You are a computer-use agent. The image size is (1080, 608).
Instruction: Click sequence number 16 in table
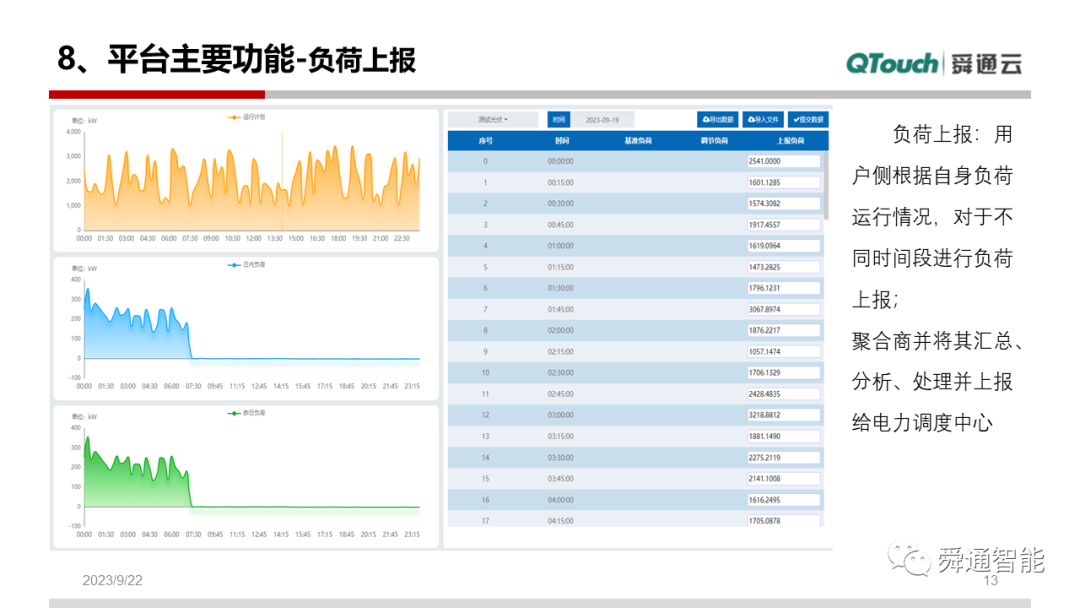pos(486,500)
